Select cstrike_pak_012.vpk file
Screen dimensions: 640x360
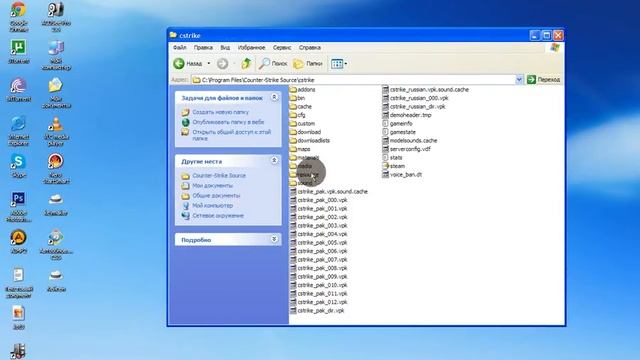[319, 302]
